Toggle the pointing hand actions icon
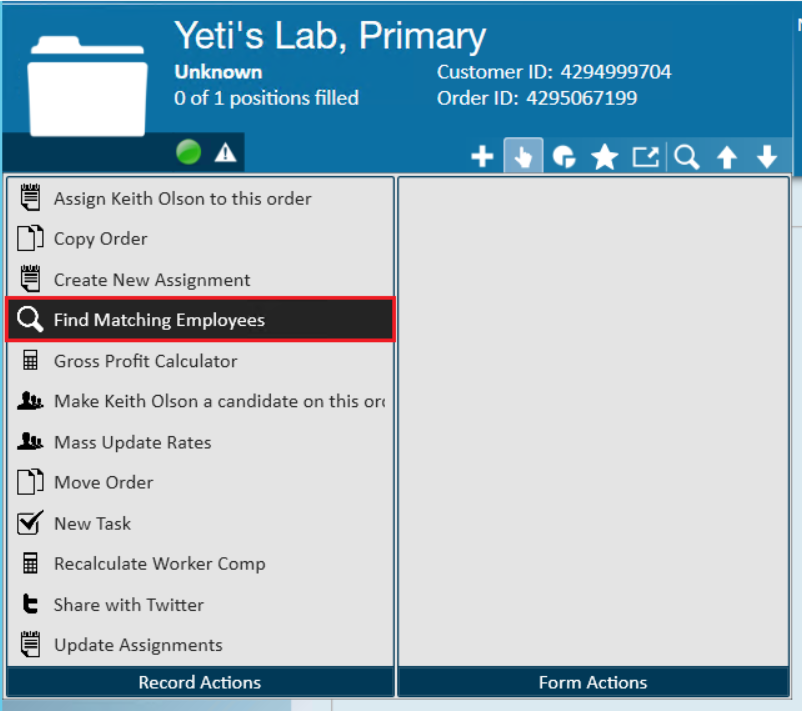Screen dimensions: 802x711 click(523, 157)
